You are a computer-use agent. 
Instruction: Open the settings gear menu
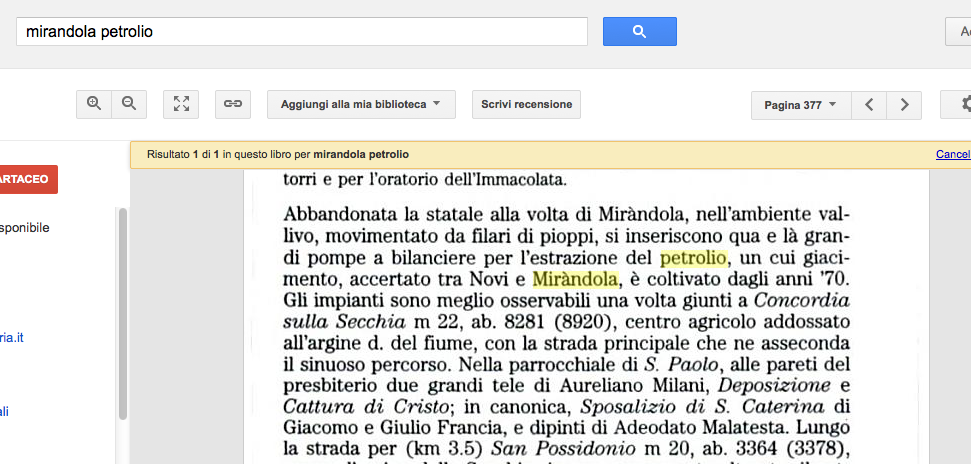(x=963, y=104)
